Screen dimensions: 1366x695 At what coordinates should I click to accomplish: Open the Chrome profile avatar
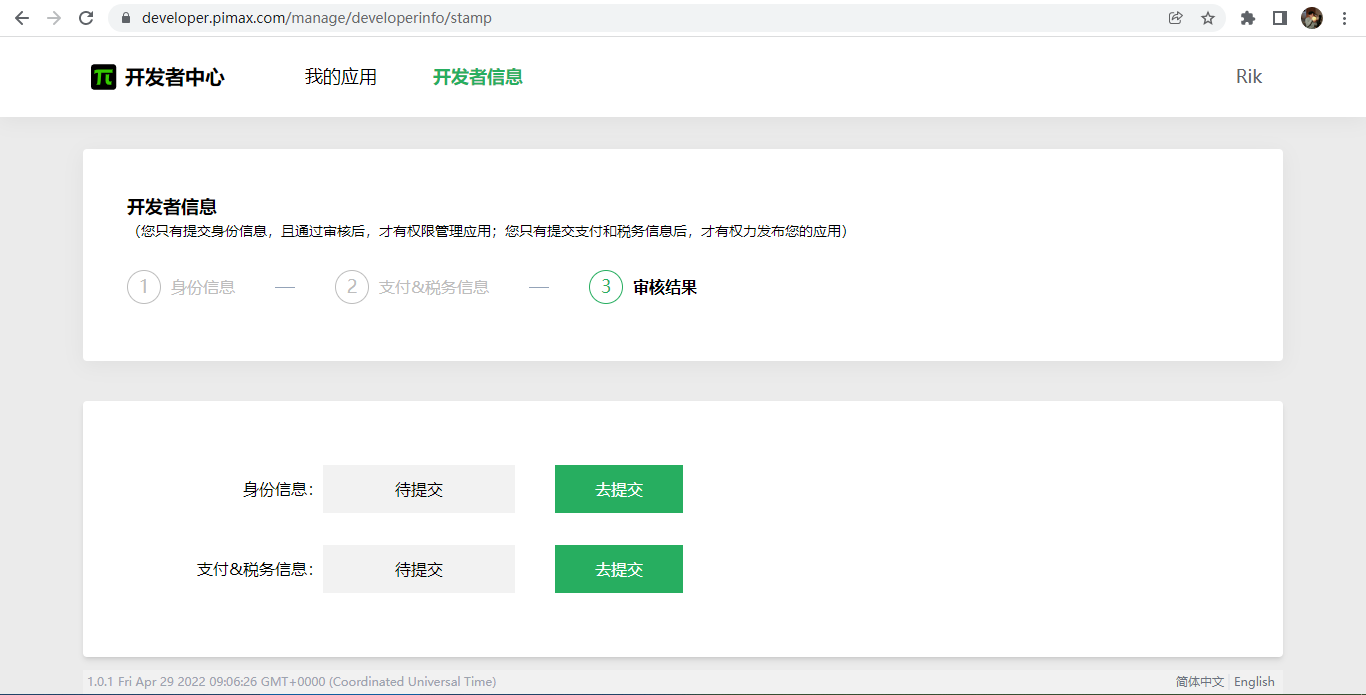coord(1312,18)
